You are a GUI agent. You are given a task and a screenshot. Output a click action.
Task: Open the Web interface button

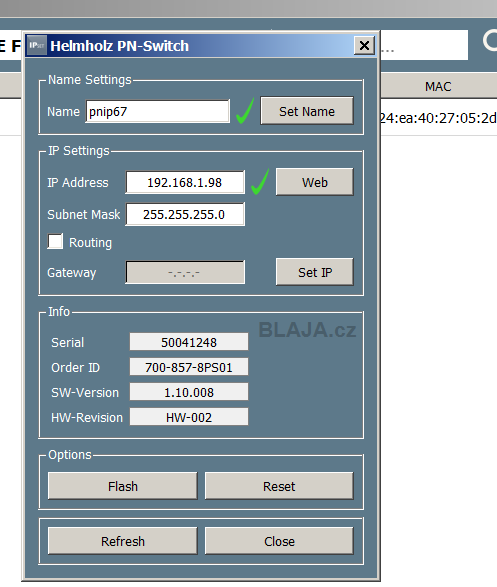[315, 182]
